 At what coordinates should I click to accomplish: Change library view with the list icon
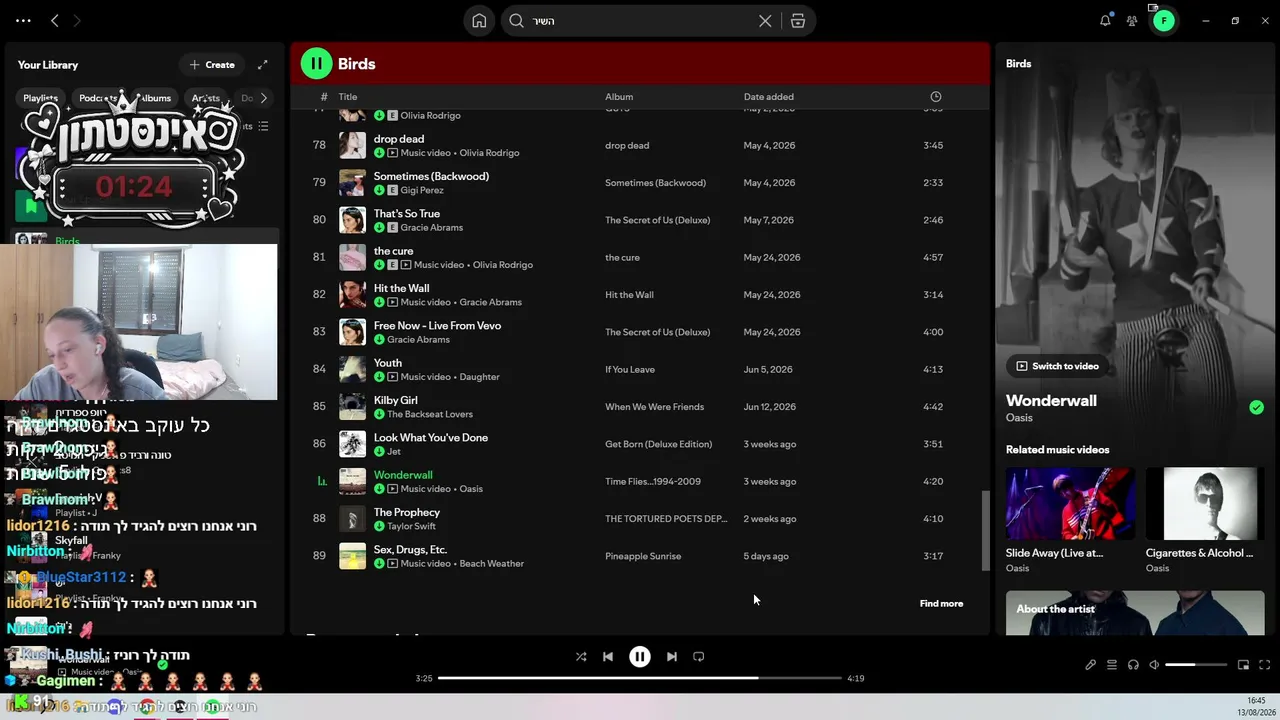tap(263, 127)
